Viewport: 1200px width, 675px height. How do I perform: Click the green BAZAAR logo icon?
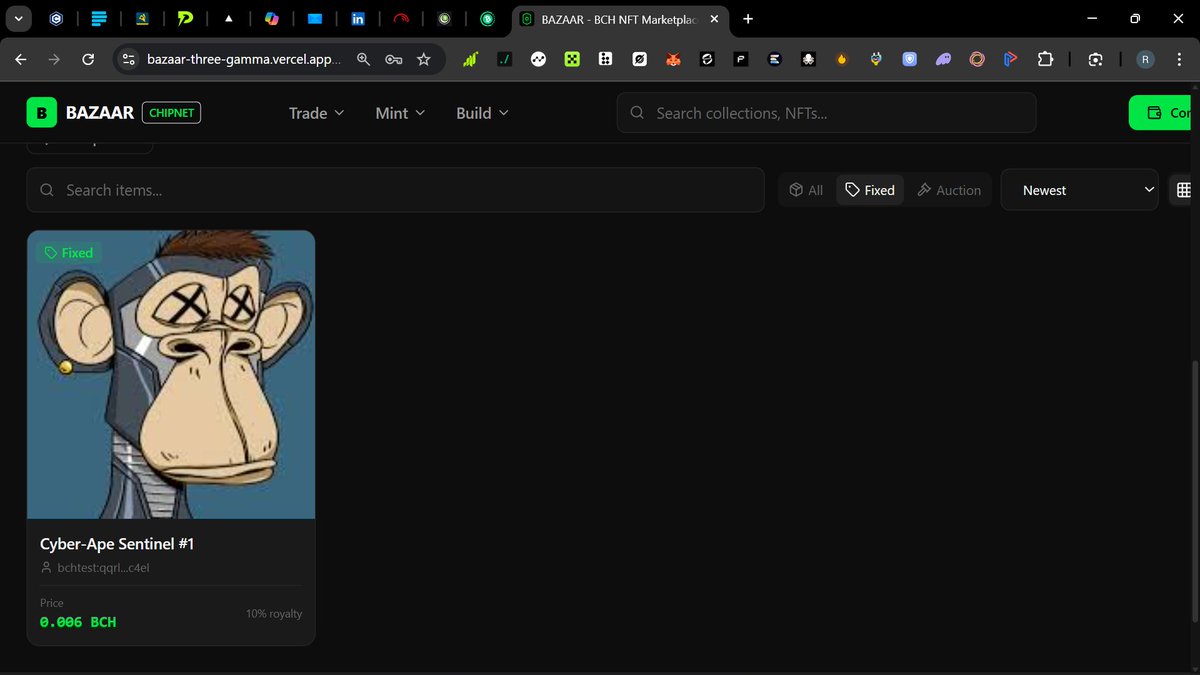(x=42, y=113)
